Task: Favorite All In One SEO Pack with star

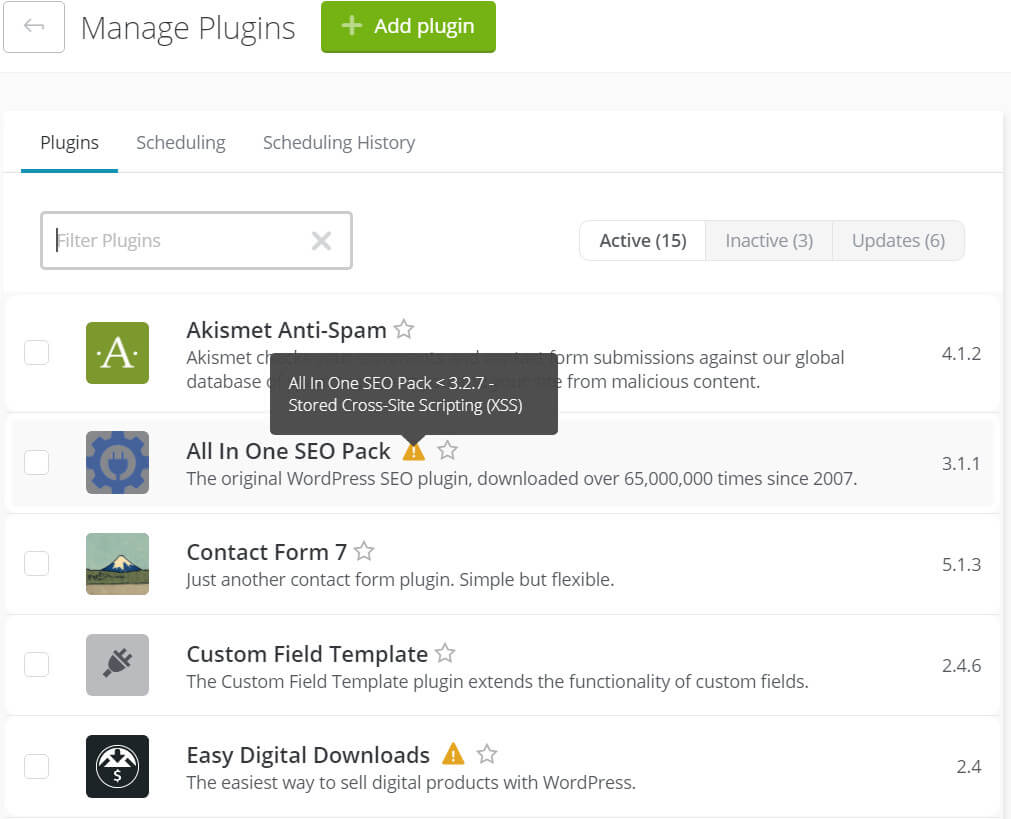Action: 447,450
